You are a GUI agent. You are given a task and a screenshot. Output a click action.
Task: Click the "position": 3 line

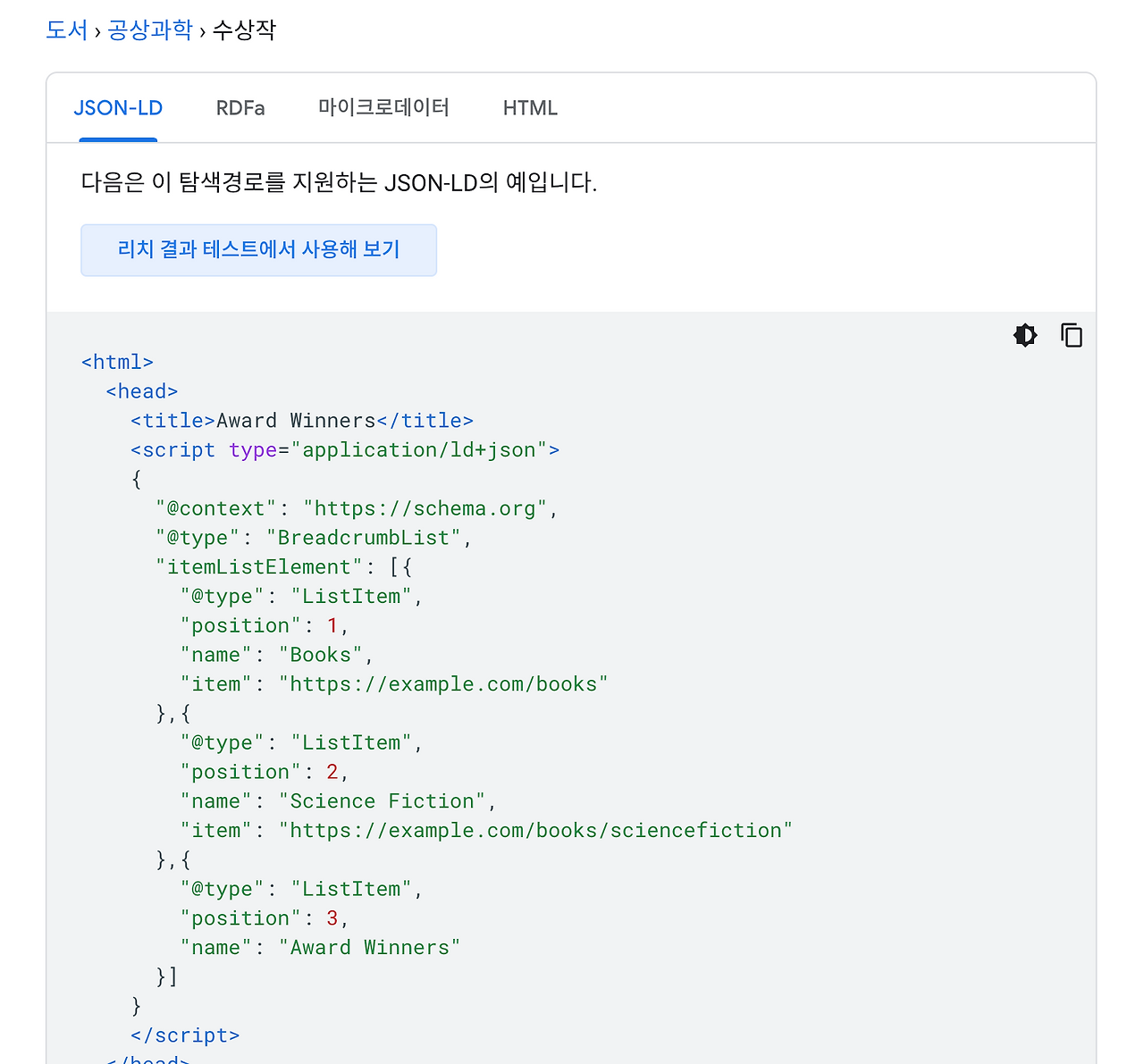(x=265, y=918)
